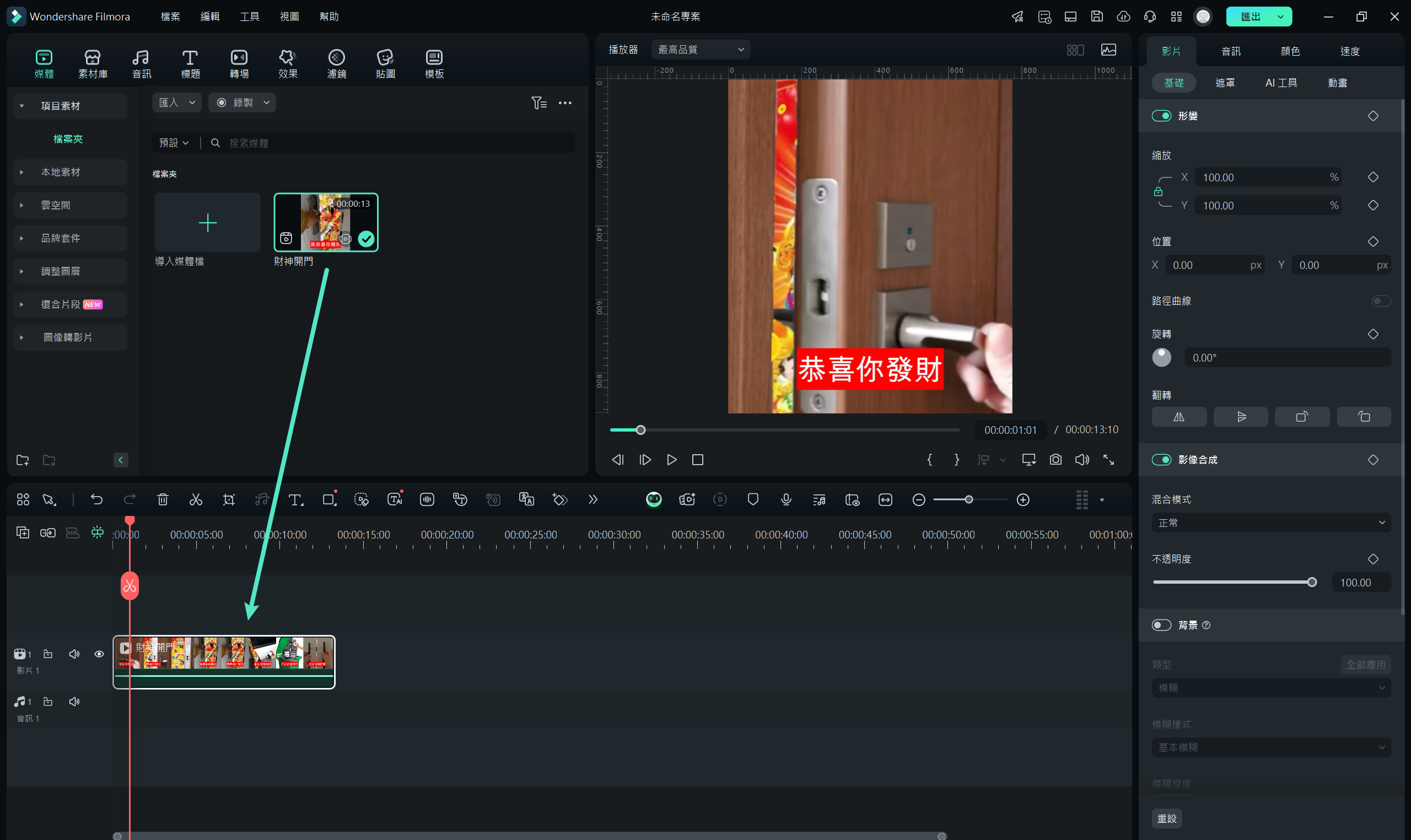Click the 匯出 export button
Image resolution: width=1411 pixels, height=840 pixels.
pyautogui.click(x=1250, y=17)
